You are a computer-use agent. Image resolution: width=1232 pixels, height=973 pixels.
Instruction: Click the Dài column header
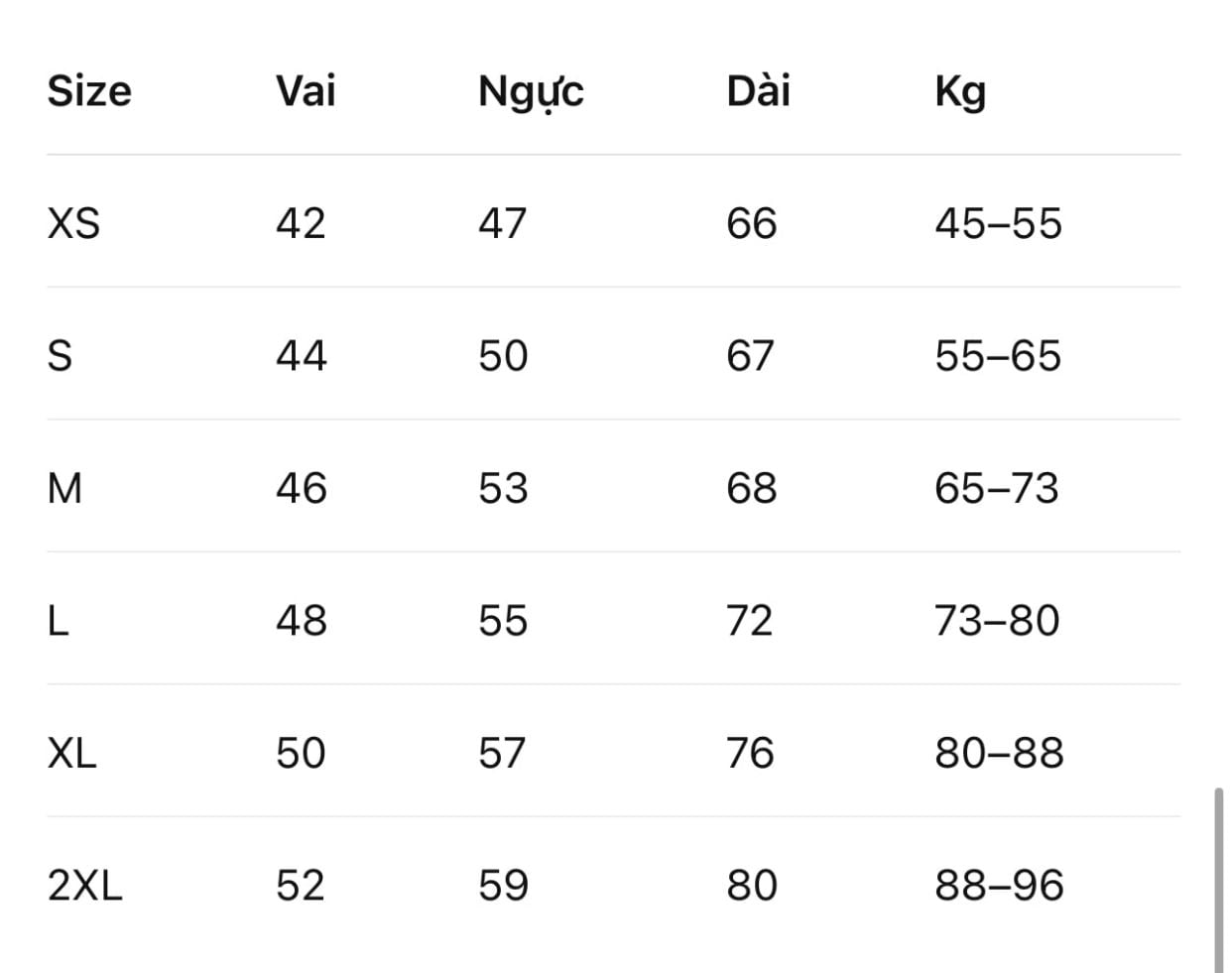[758, 91]
